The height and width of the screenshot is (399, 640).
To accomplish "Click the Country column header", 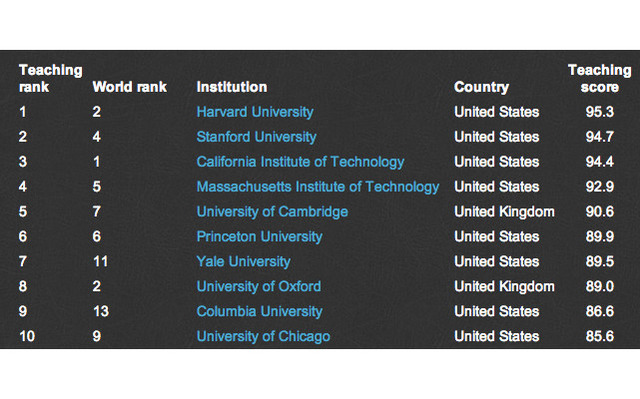I will click(482, 87).
